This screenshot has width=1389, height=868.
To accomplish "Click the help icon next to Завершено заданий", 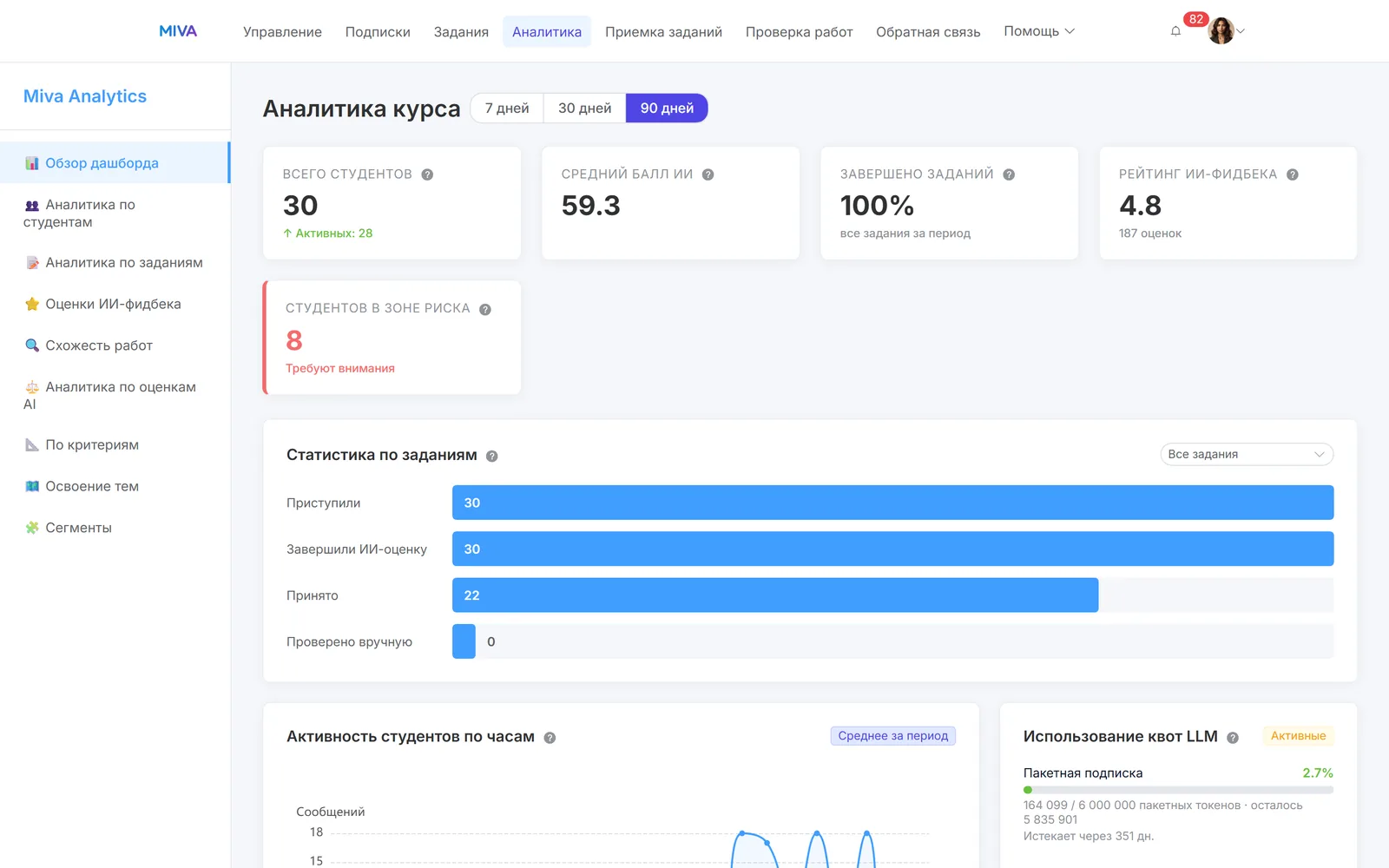I will click(1009, 174).
